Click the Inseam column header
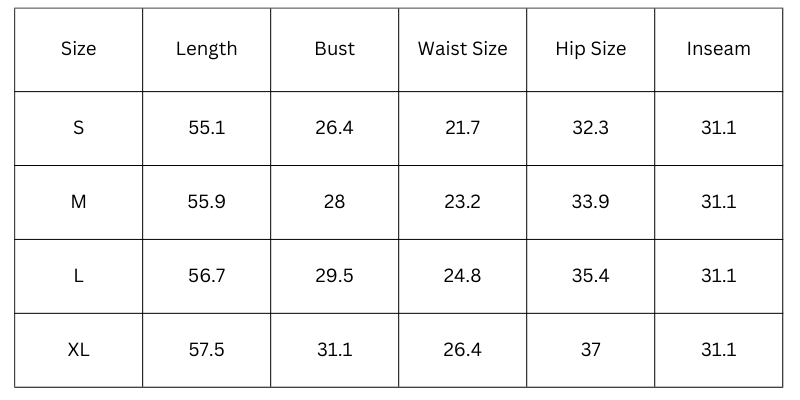Viewport: 800px width, 400px height. pyautogui.click(x=718, y=49)
